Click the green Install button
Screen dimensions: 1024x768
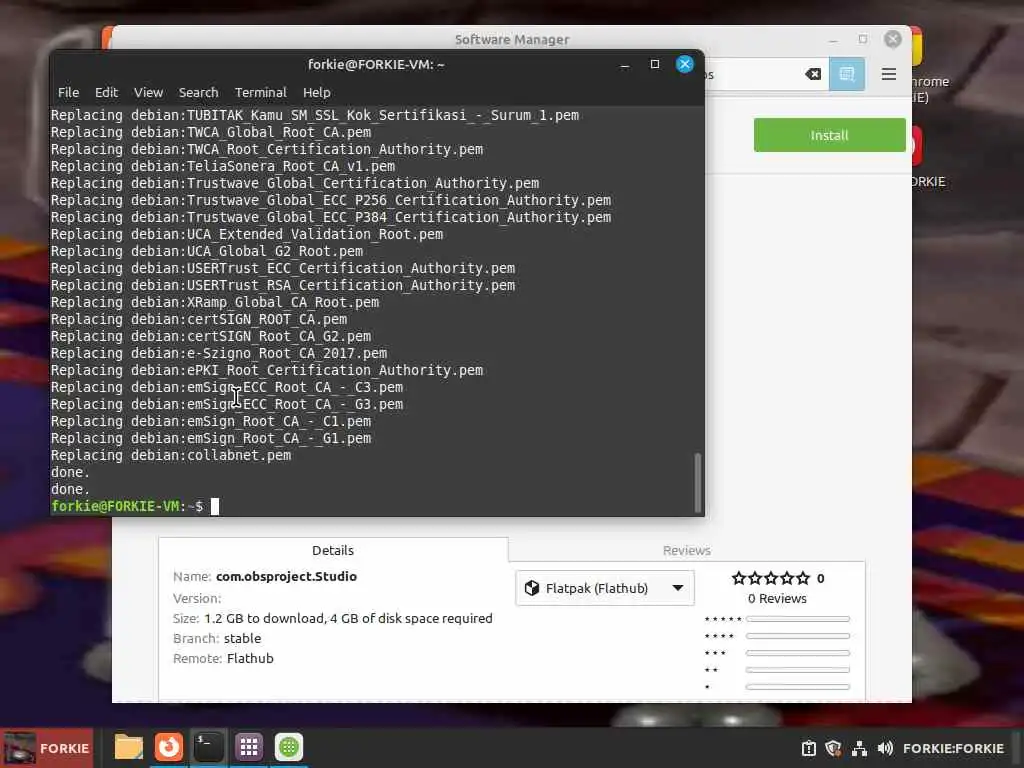tap(829, 135)
